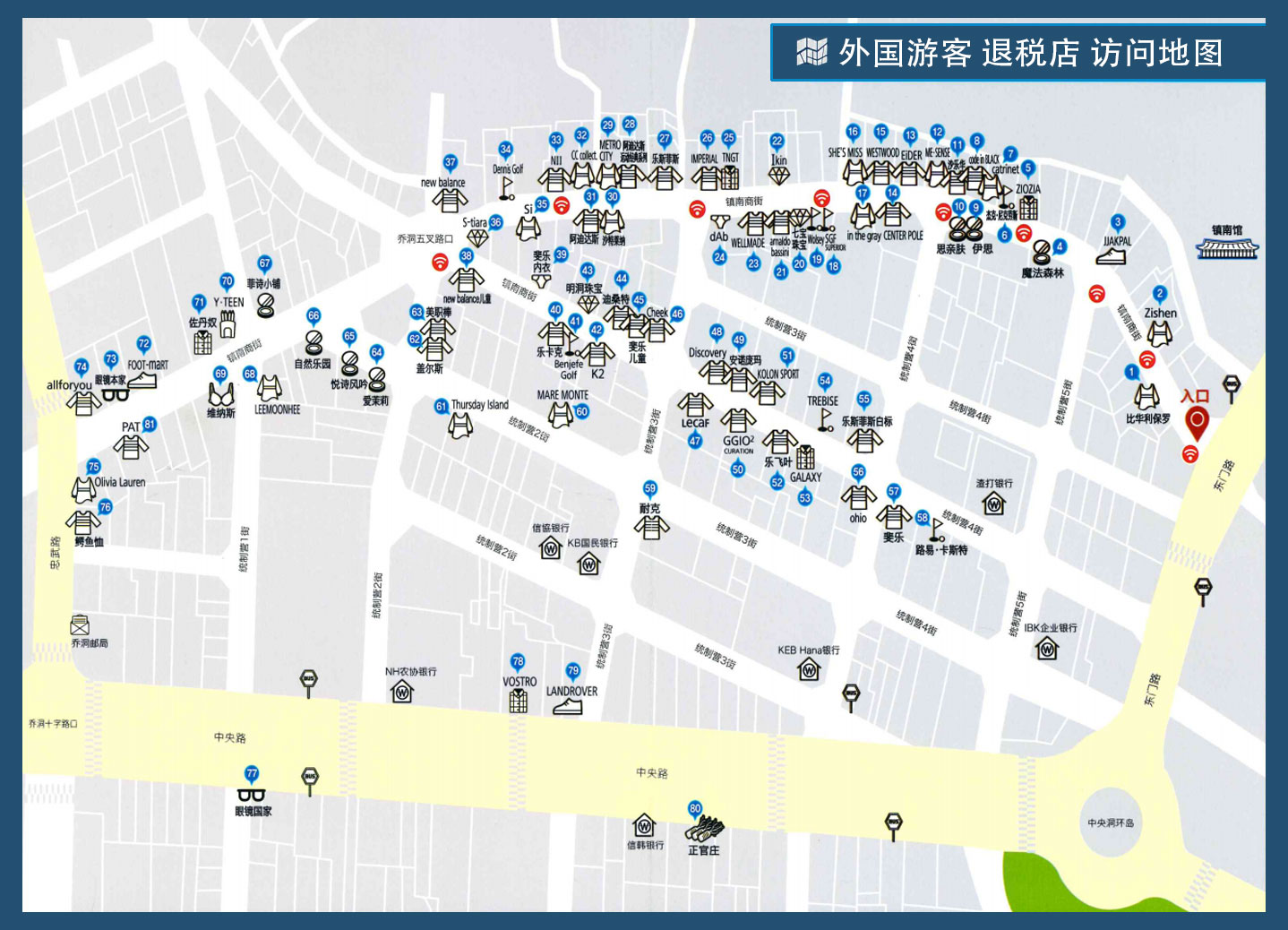1288x930 pixels.
Task: Click the 渣打银行 bank icon
Action: tap(994, 504)
